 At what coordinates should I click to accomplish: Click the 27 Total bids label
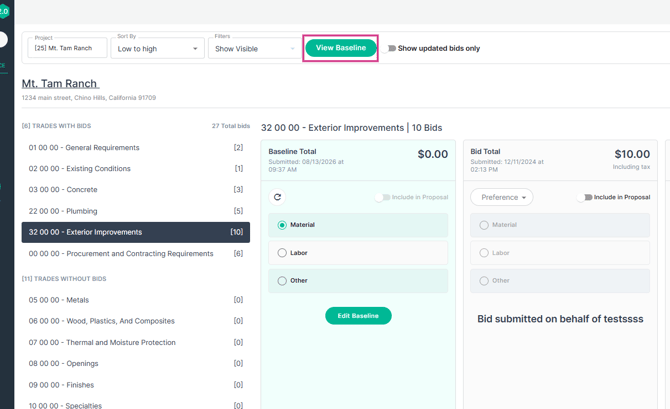pyautogui.click(x=231, y=126)
